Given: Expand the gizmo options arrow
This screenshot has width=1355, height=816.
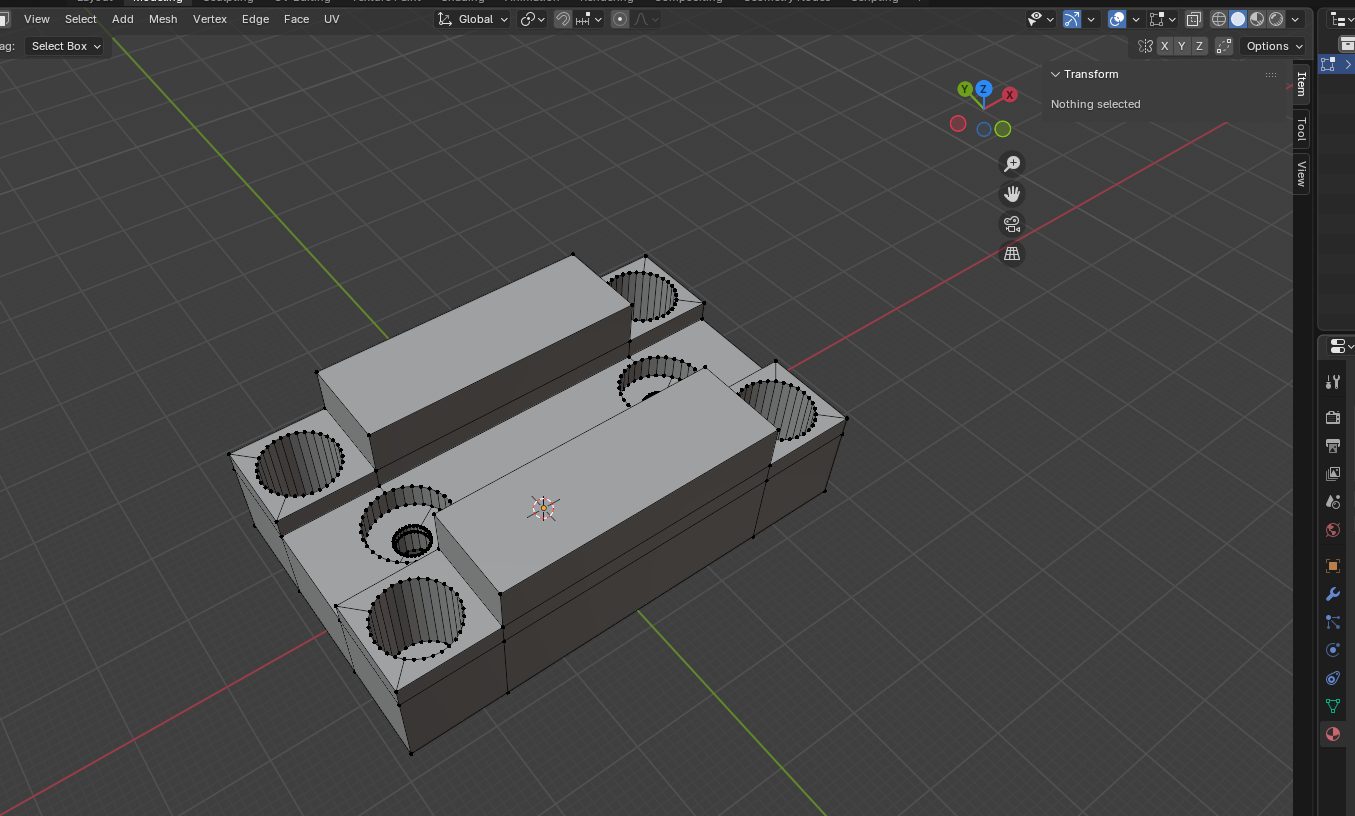Looking at the screenshot, I should tap(1091, 19).
